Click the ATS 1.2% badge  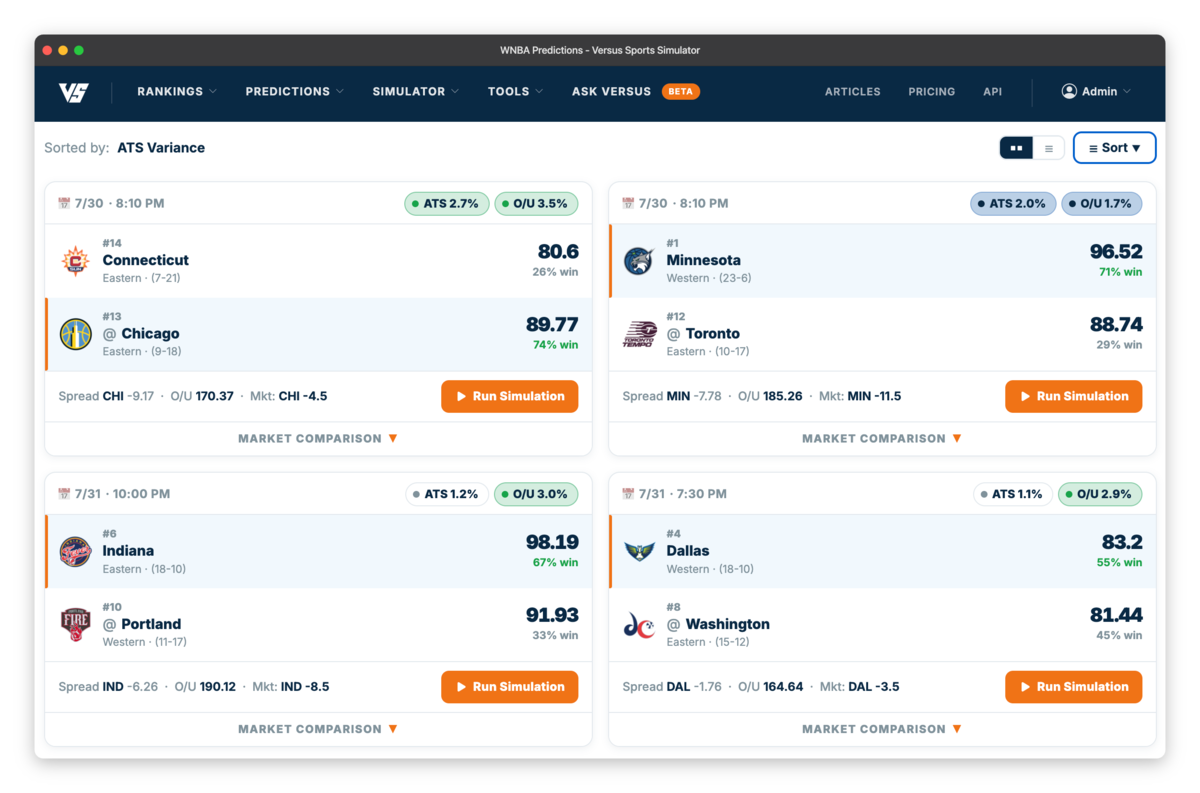[x=447, y=494]
